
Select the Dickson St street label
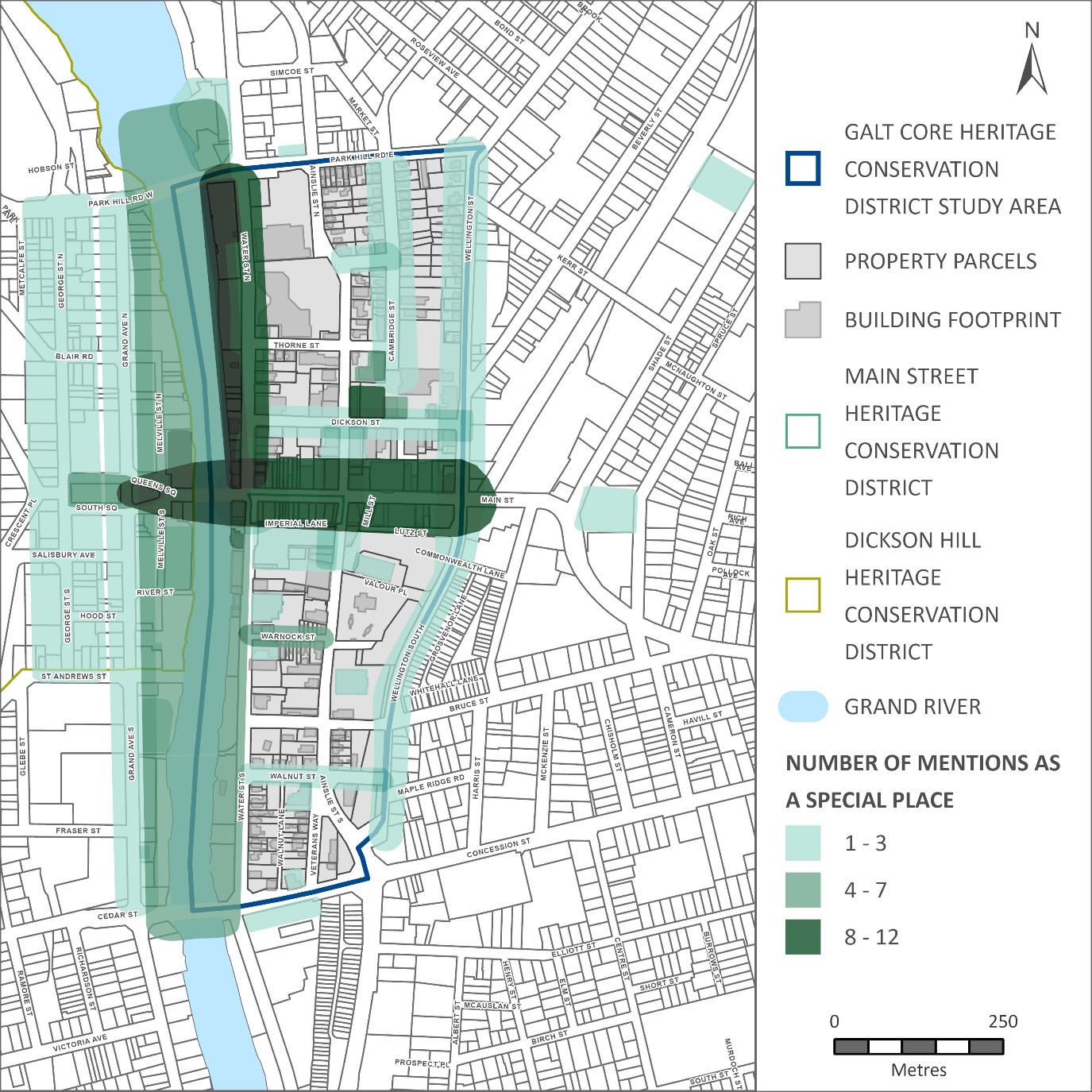355,423
